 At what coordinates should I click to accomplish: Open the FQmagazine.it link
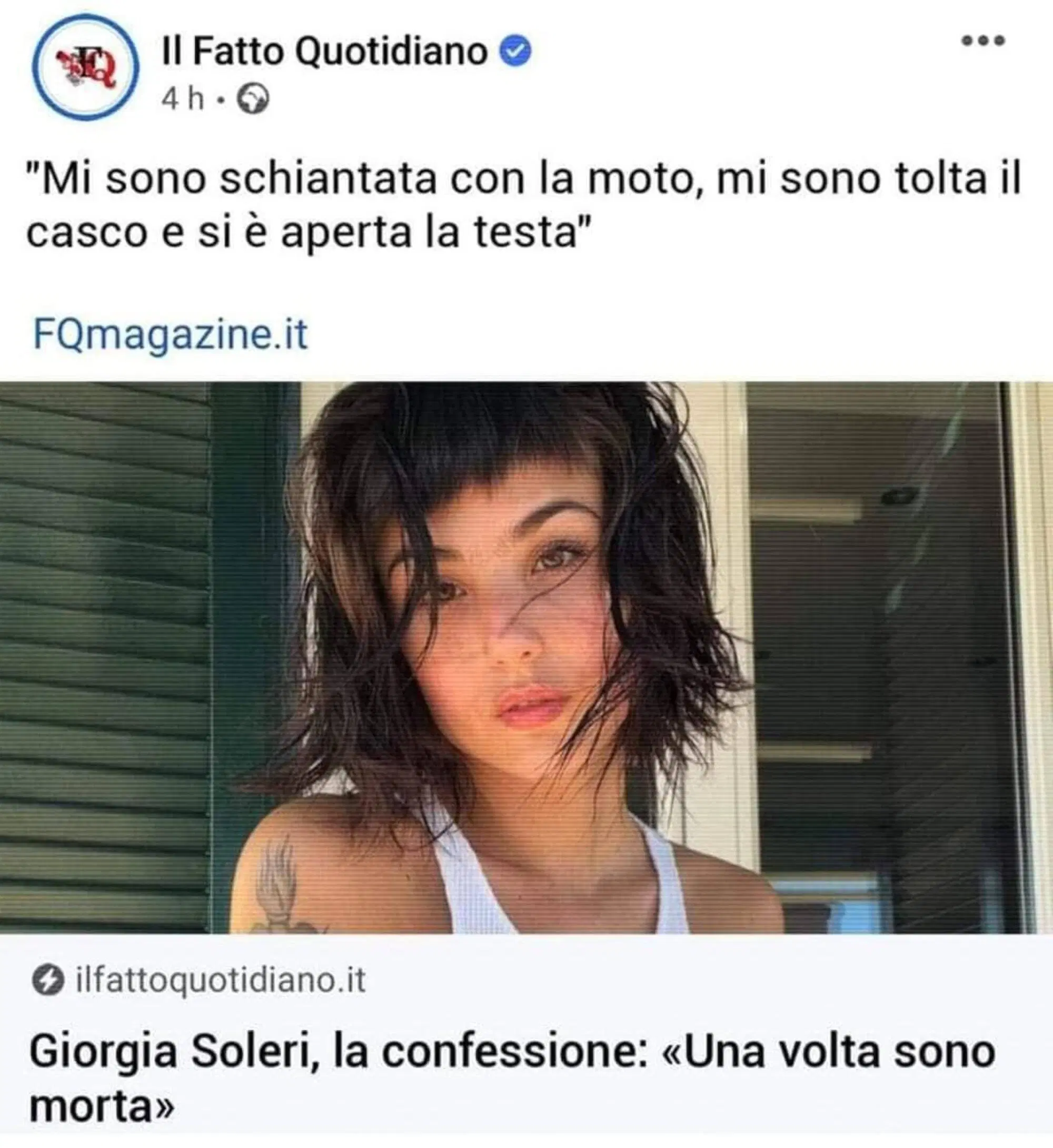pos(171,334)
